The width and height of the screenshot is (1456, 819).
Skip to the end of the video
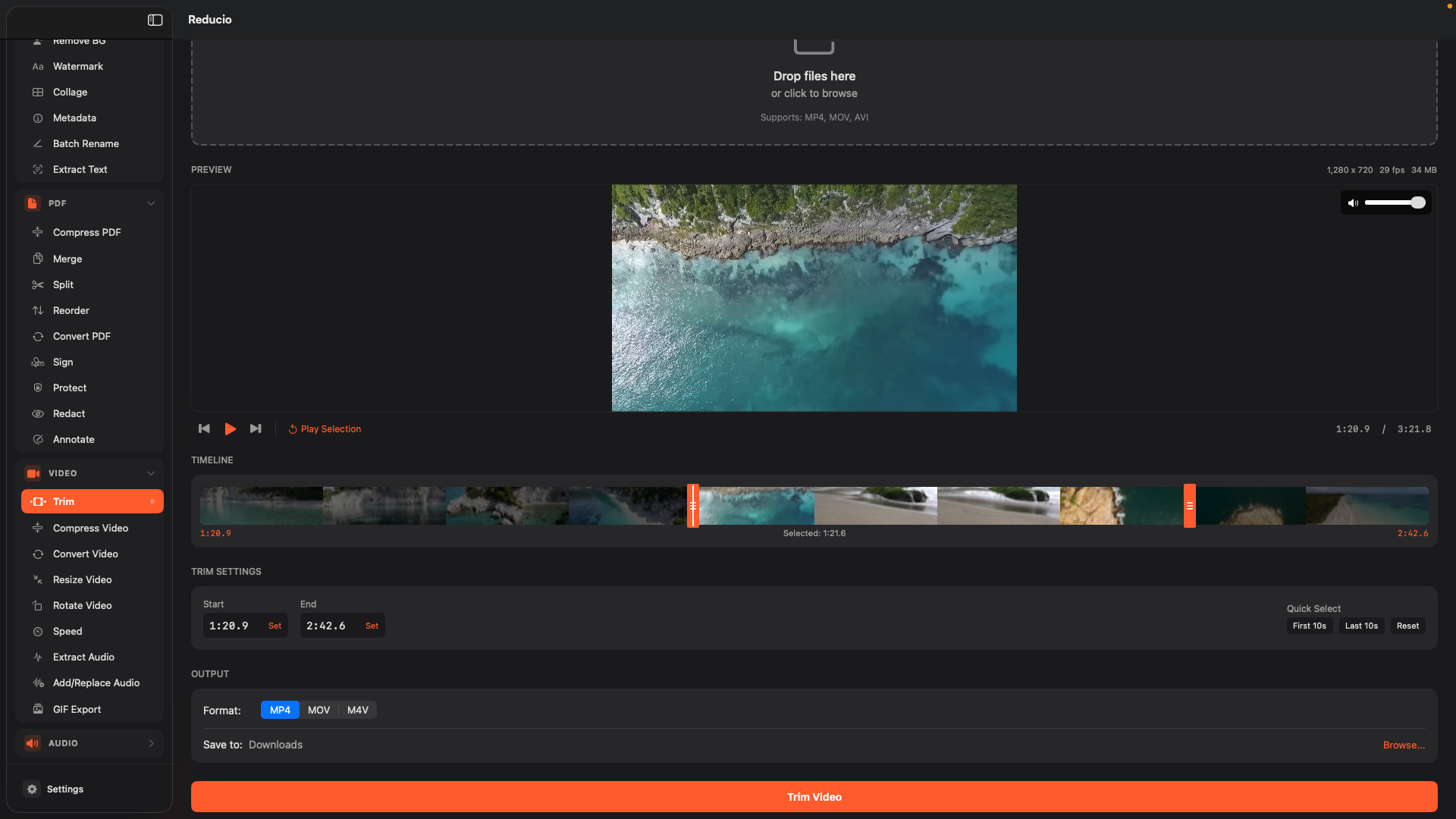point(256,428)
